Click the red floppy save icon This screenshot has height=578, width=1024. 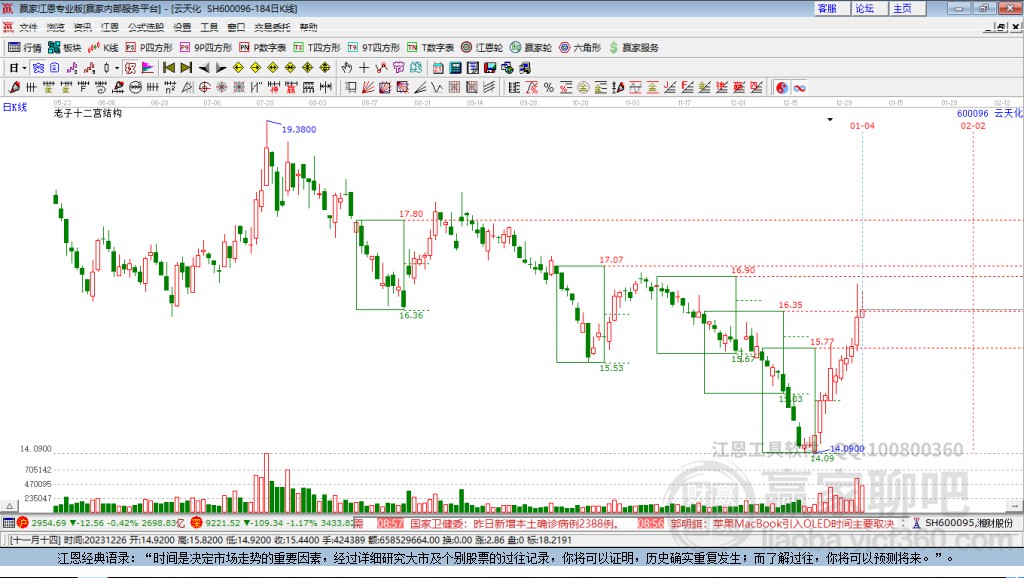[x=490, y=68]
